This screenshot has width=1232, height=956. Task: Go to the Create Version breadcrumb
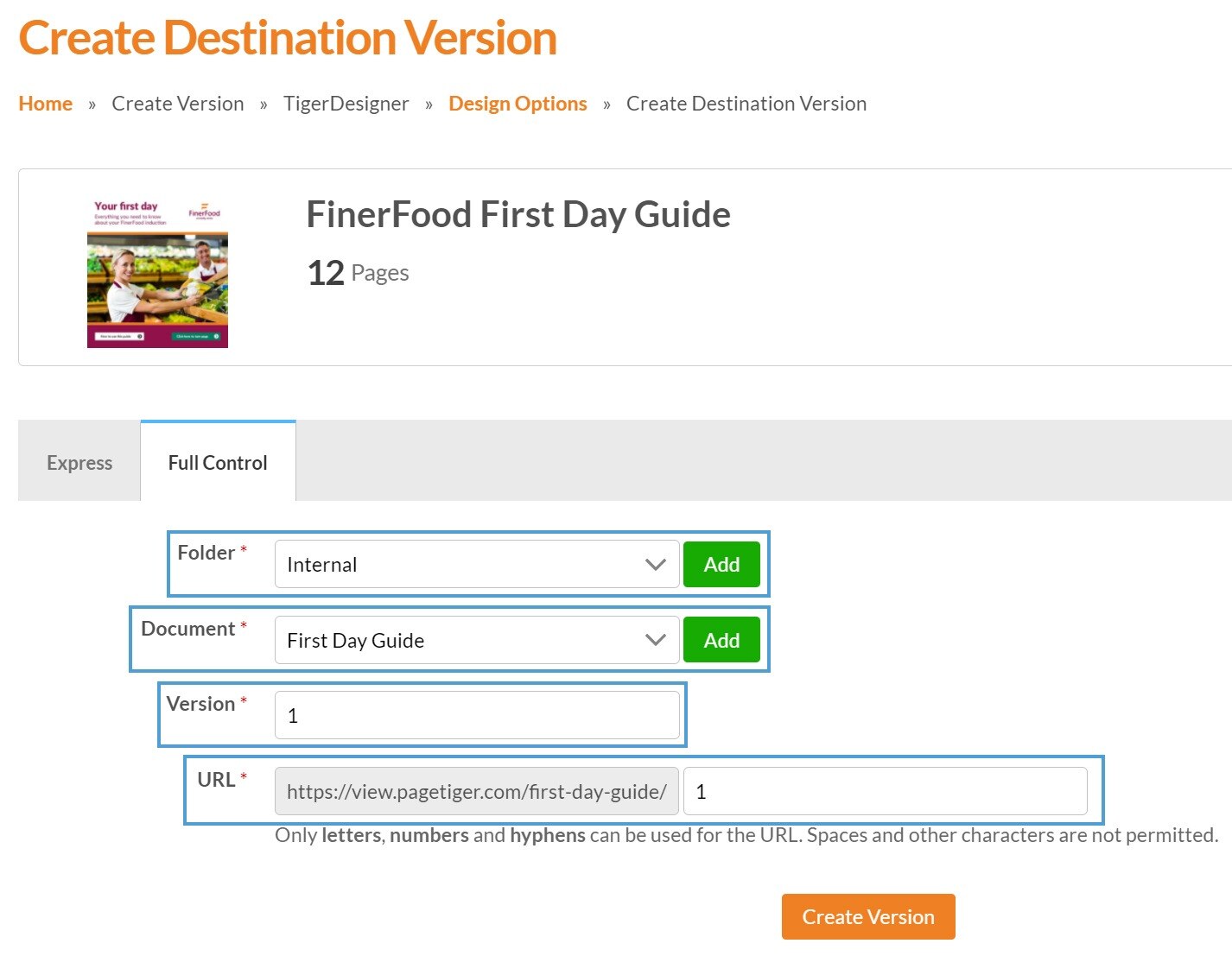click(177, 104)
